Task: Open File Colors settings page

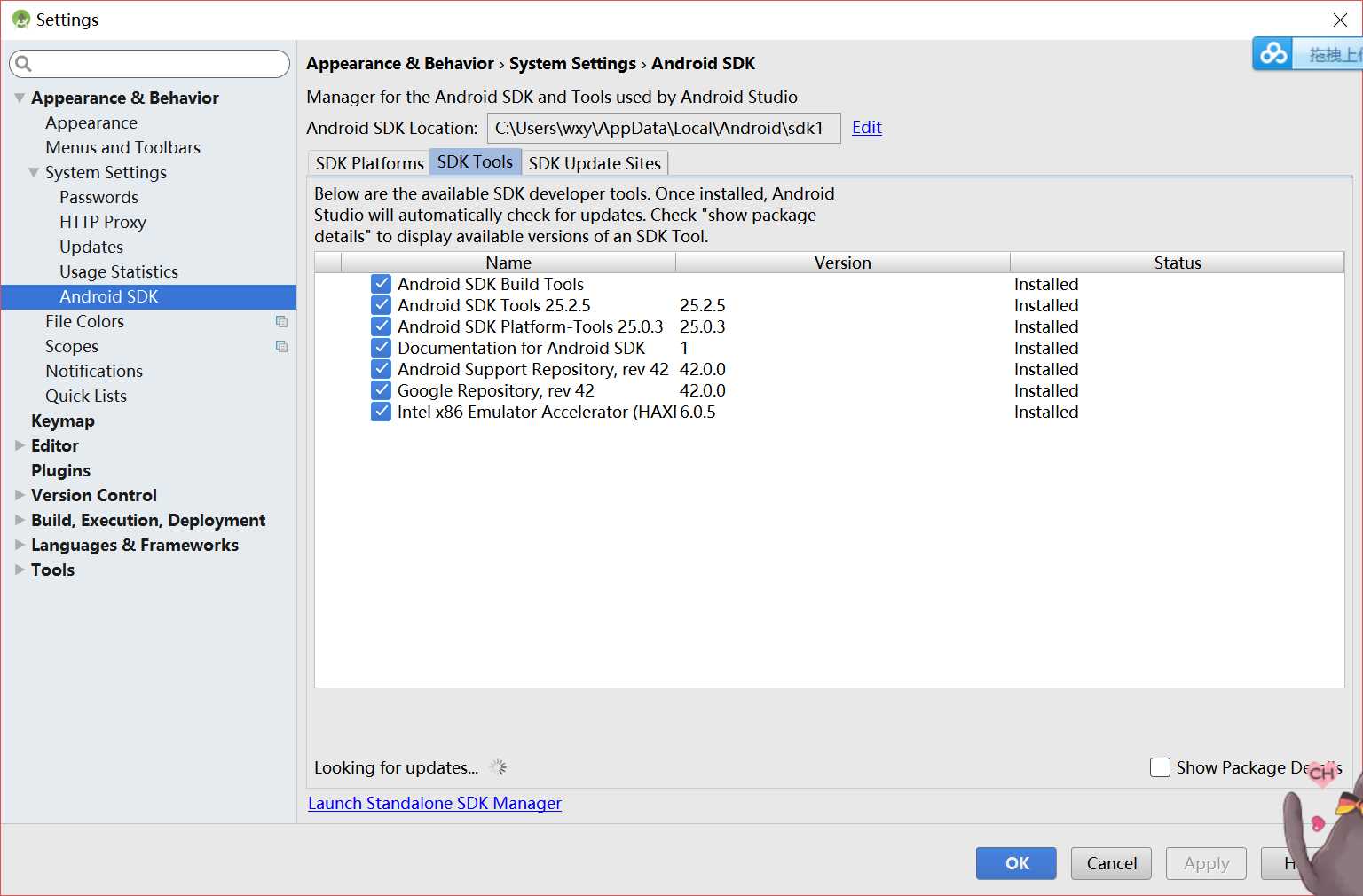Action: pyautogui.click(x=84, y=321)
